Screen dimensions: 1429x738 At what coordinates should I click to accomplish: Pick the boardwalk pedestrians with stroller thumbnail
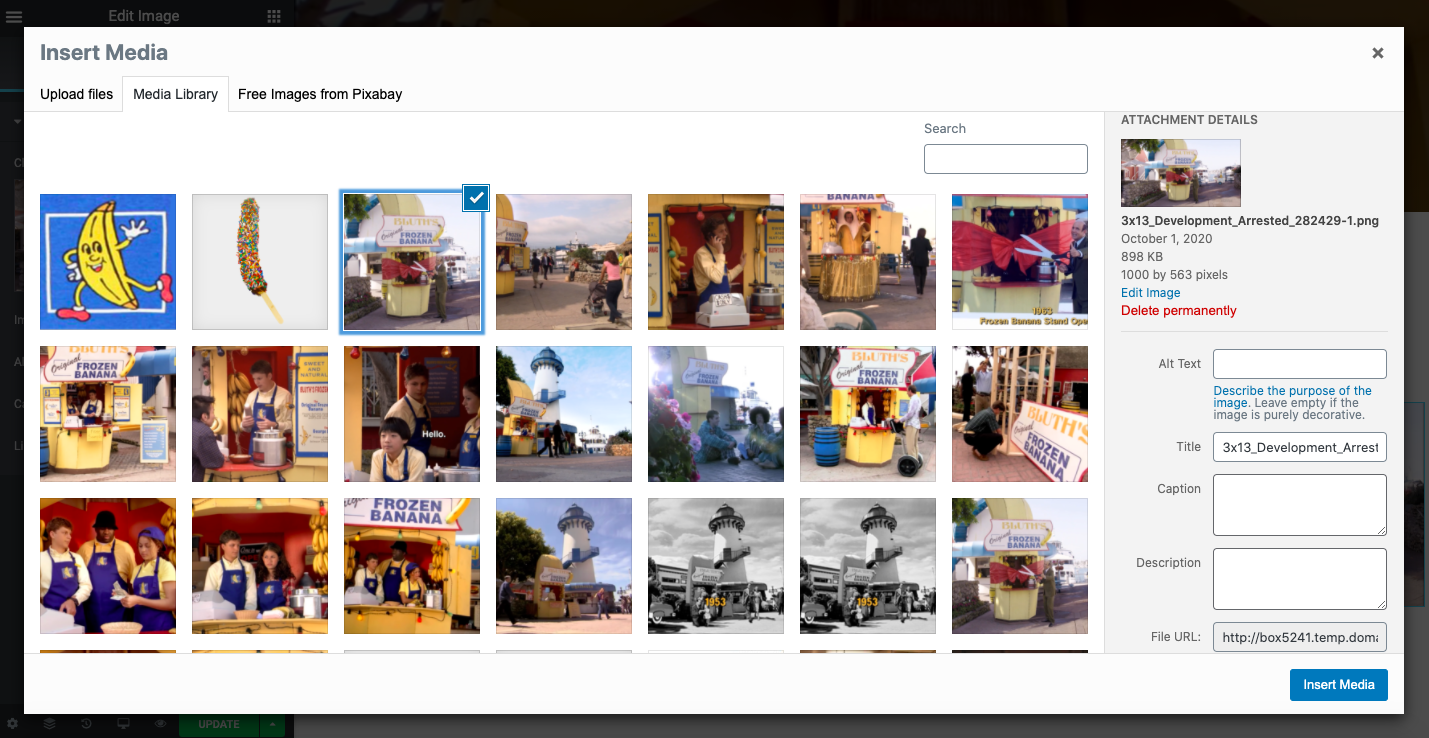(x=564, y=262)
